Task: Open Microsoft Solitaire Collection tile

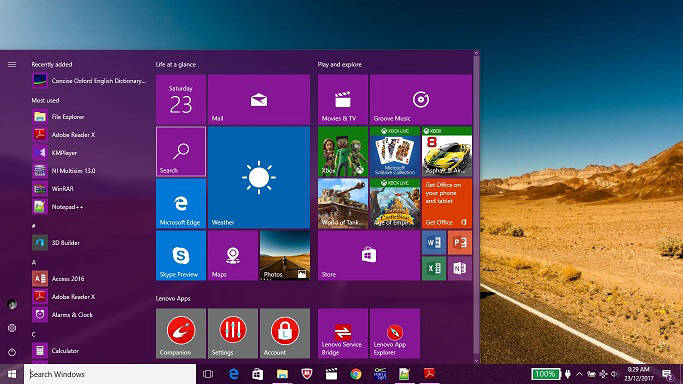Action: click(395, 152)
